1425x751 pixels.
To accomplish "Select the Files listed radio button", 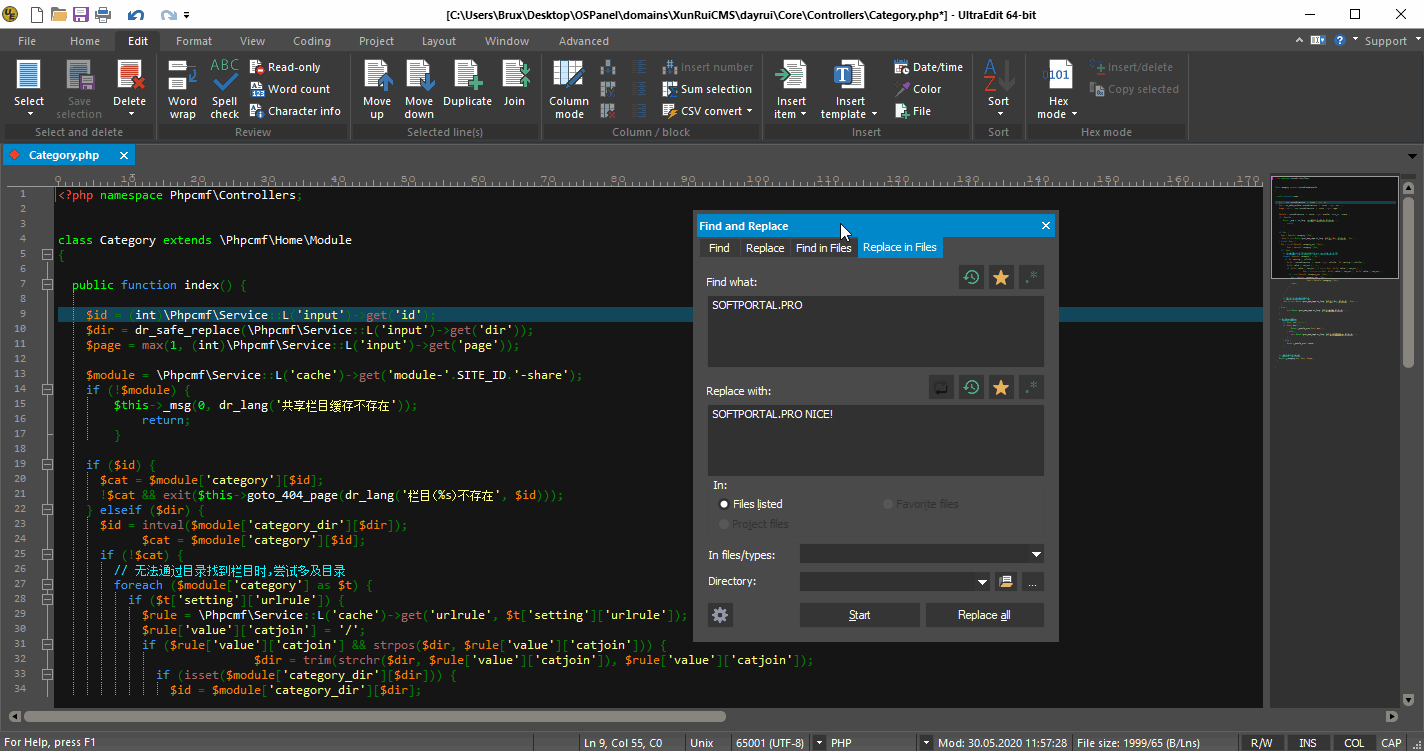I will pos(724,504).
